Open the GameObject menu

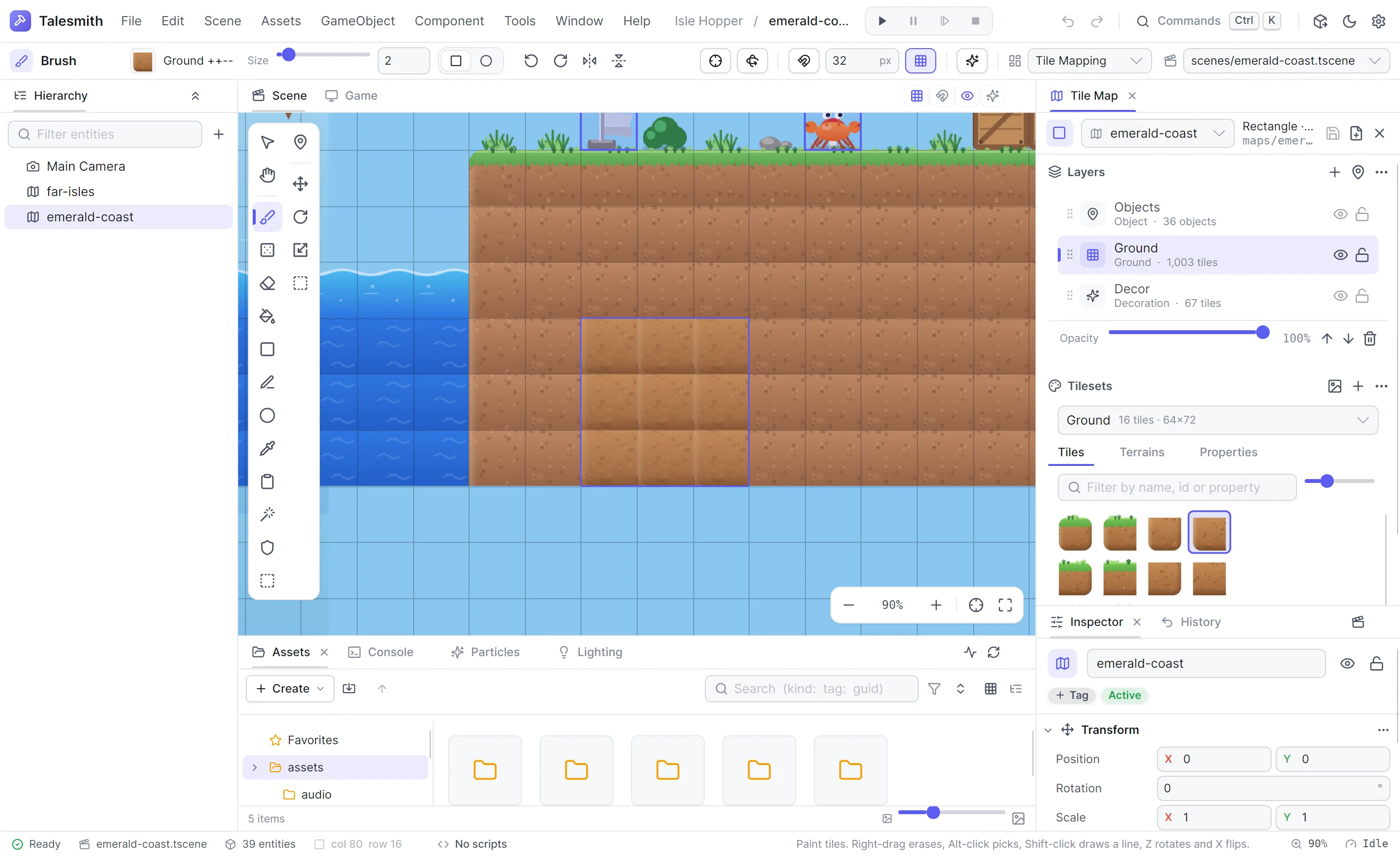click(357, 21)
